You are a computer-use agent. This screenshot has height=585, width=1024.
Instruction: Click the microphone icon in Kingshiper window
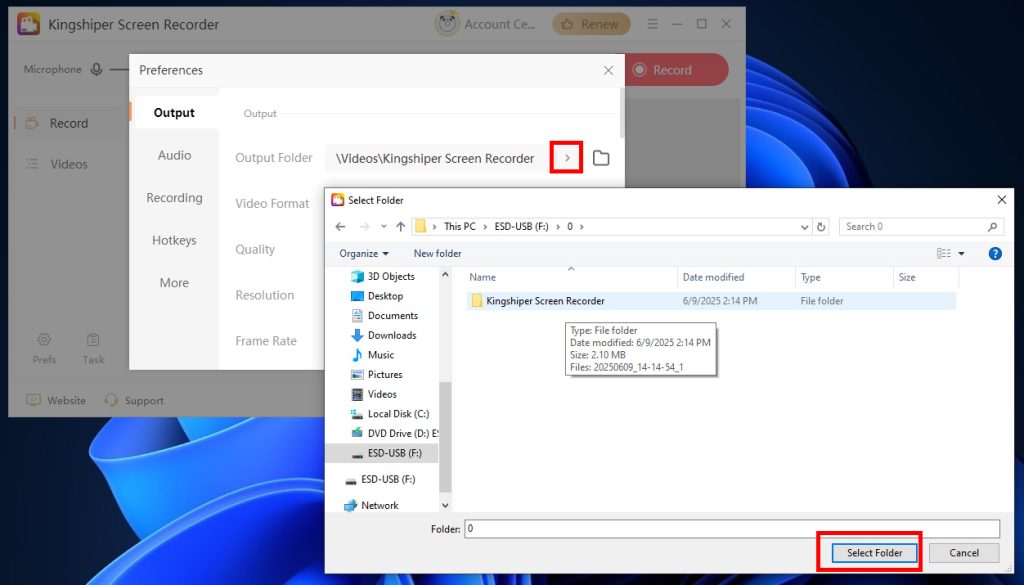(x=97, y=69)
